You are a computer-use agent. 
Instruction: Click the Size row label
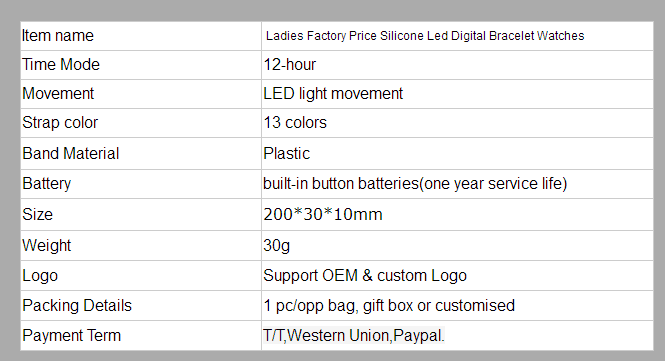point(38,214)
